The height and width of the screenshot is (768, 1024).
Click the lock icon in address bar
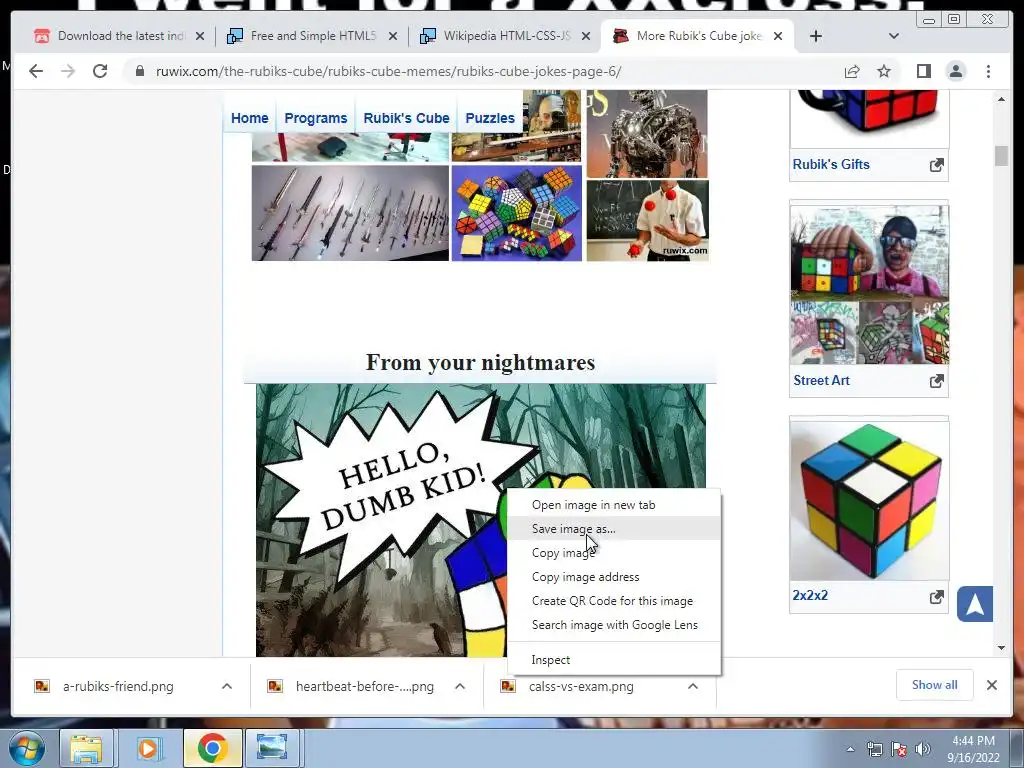140,71
